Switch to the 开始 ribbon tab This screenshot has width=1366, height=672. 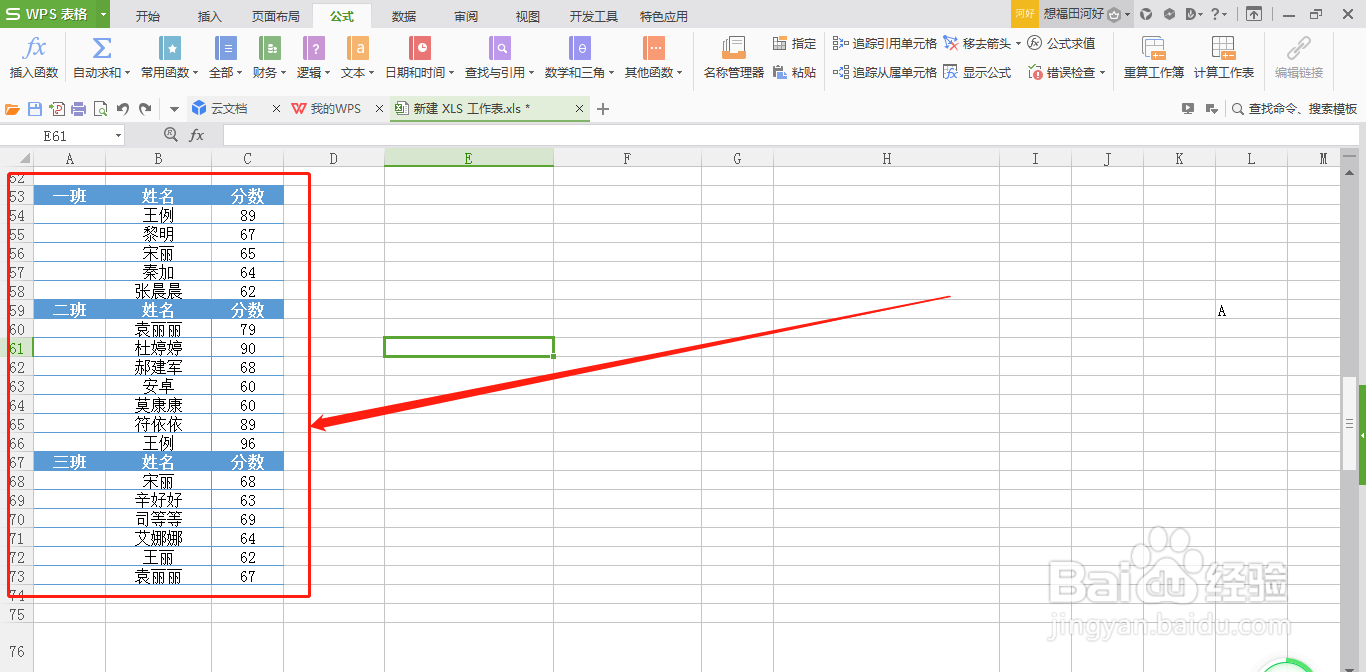coord(147,16)
